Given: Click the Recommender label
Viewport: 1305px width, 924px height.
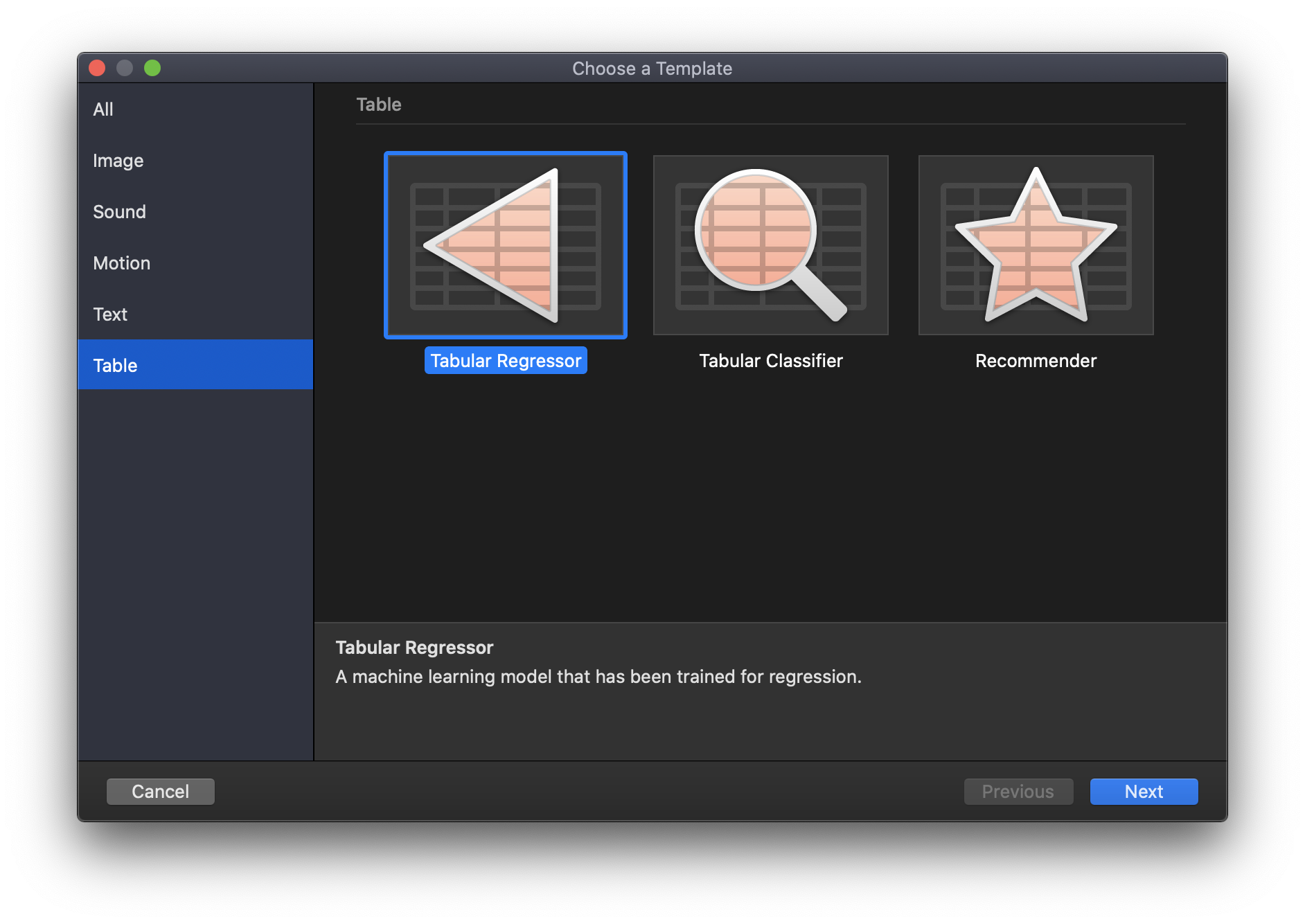Looking at the screenshot, I should pos(1036,361).
